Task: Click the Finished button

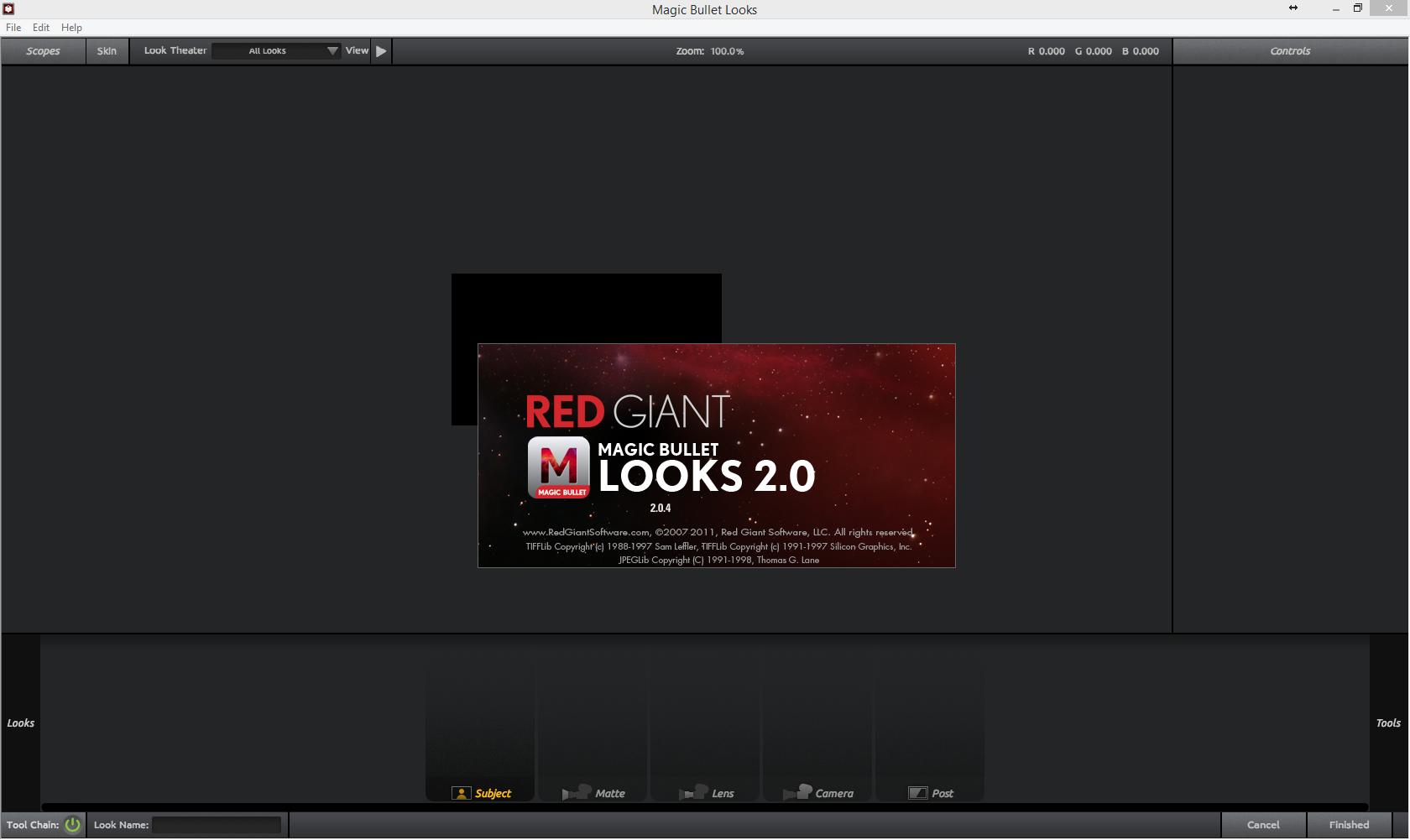Action: [x=1349, y=825]
